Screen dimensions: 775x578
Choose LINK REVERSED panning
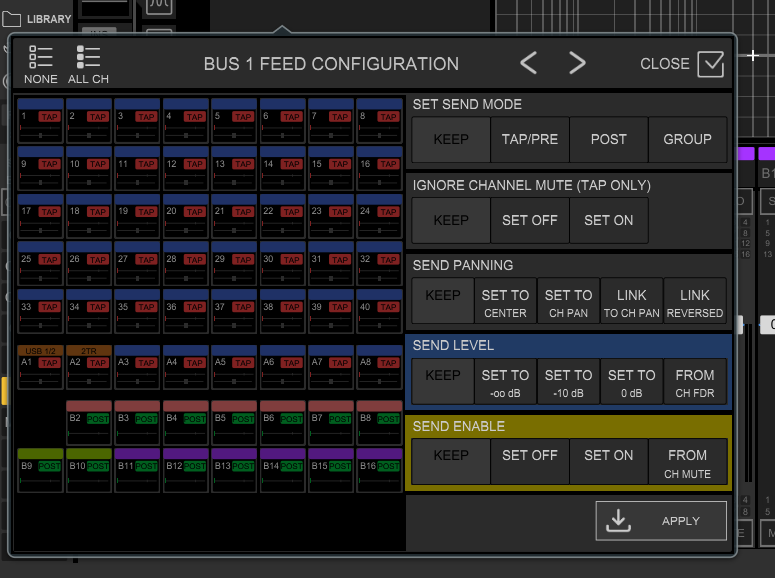click(695, 301)
